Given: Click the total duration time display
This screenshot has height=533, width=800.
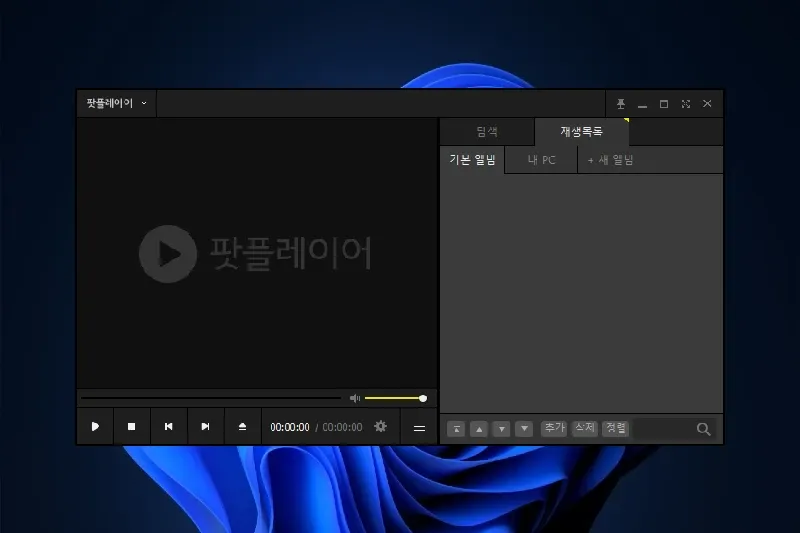Looking at the screenshot, I should coord(342,427).
